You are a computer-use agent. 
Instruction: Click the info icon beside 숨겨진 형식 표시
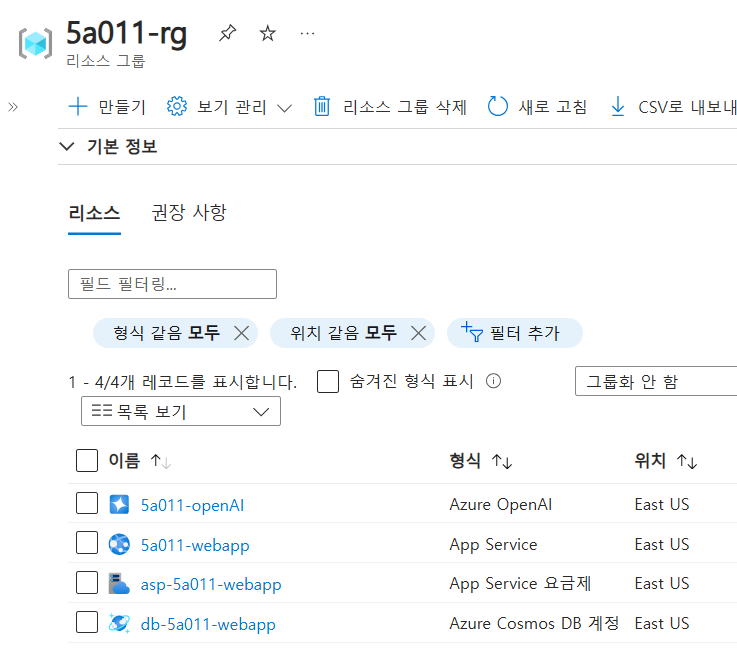click(x=494, y=381)
